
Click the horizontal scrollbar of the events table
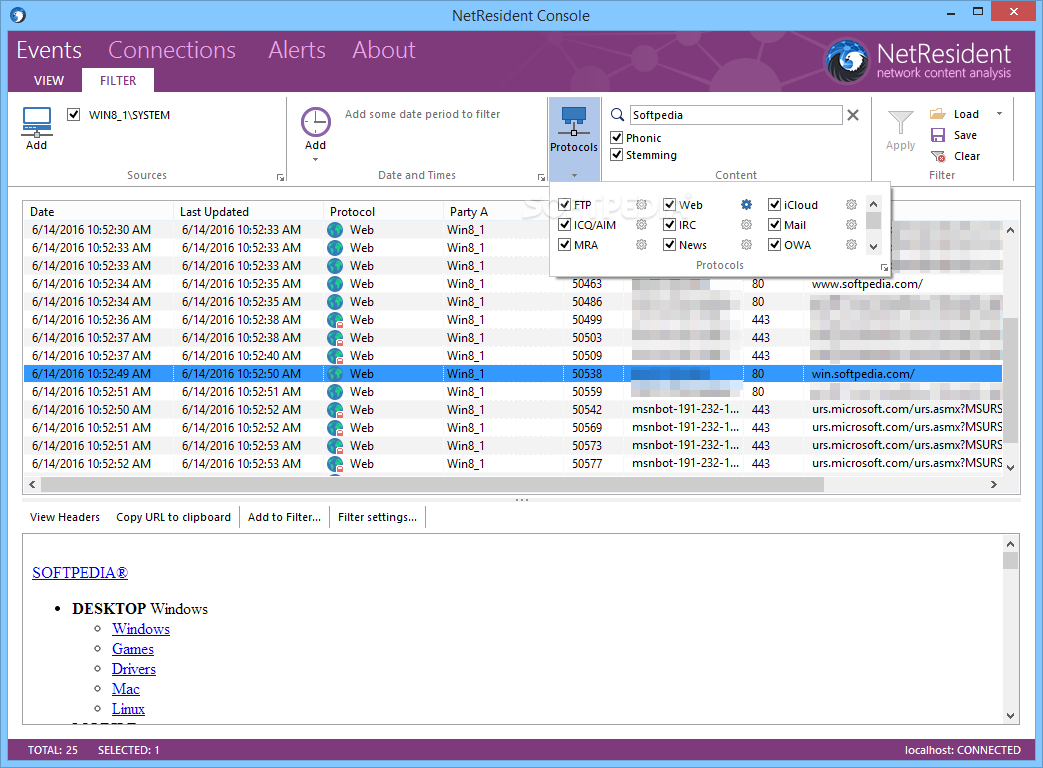pyautogui.click(x=432, y=485)
